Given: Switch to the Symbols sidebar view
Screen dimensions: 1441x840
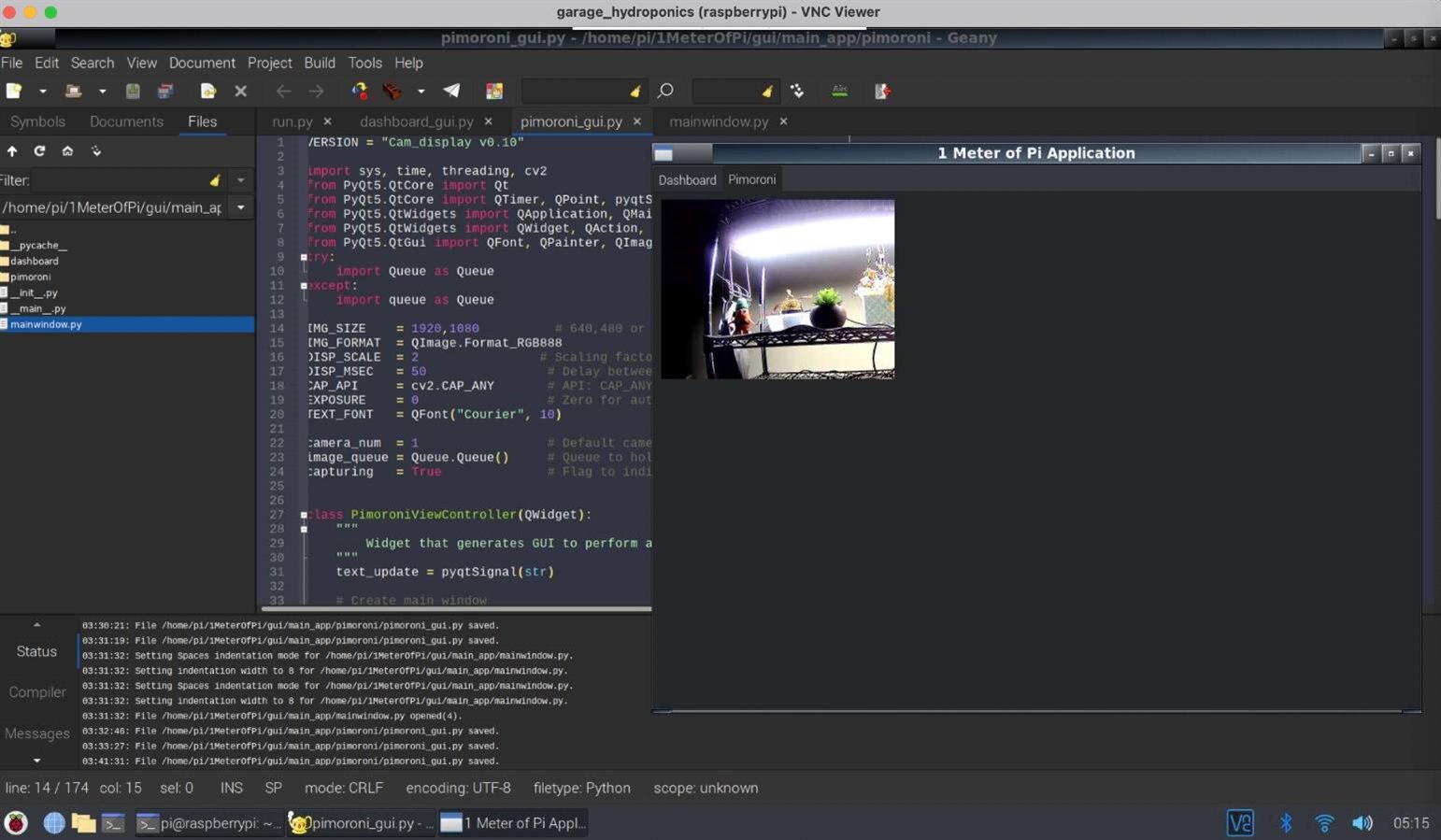Looking at the screenshot, I should 37,121.
